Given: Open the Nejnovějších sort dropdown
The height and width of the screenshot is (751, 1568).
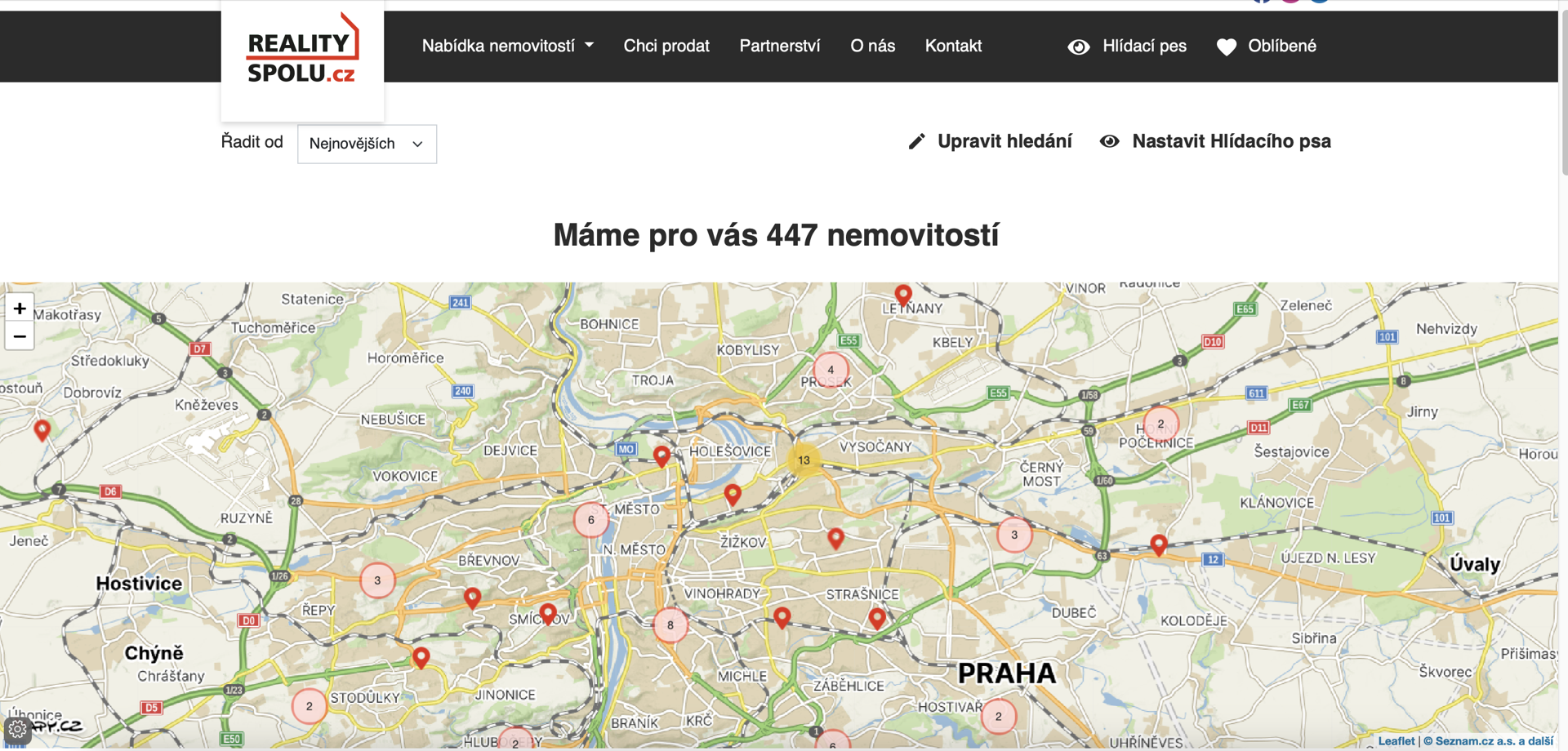Looking at the screenshot, I should [x=367, y=144].
